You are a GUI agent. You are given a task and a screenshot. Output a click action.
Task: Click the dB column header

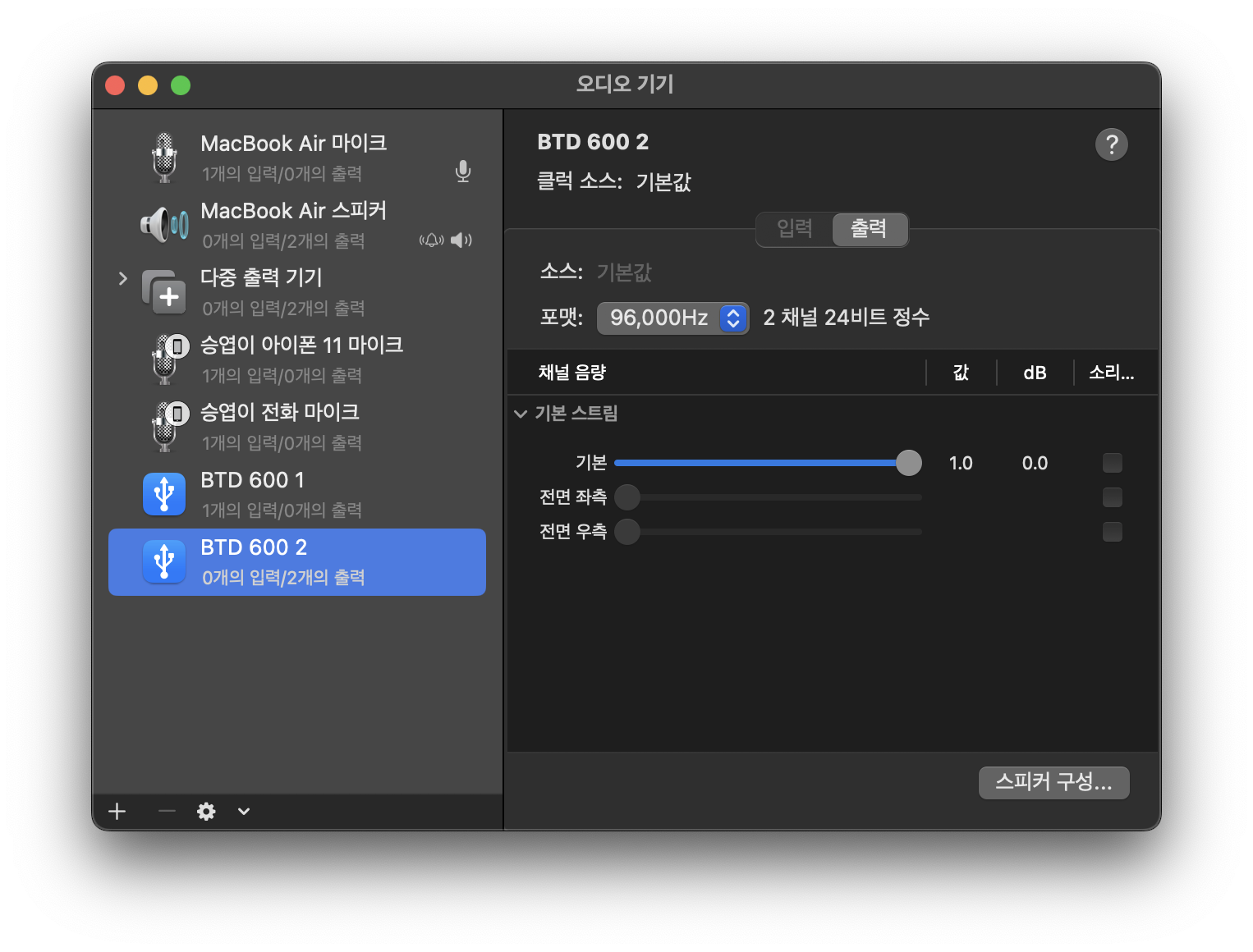(1035, 373)
